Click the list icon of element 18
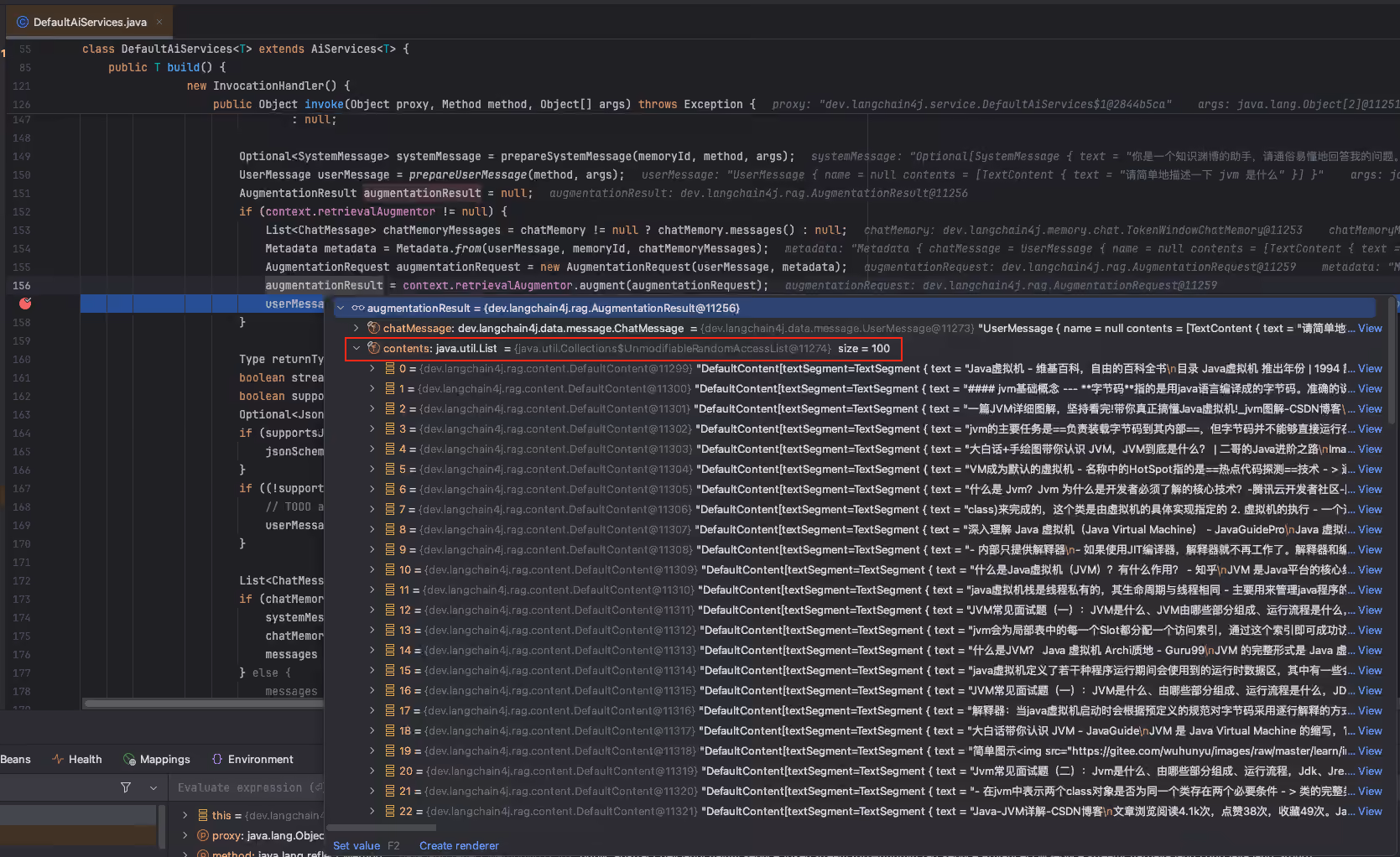The image size is (1400, 857). pyautogui.click(x=390, y=730)
